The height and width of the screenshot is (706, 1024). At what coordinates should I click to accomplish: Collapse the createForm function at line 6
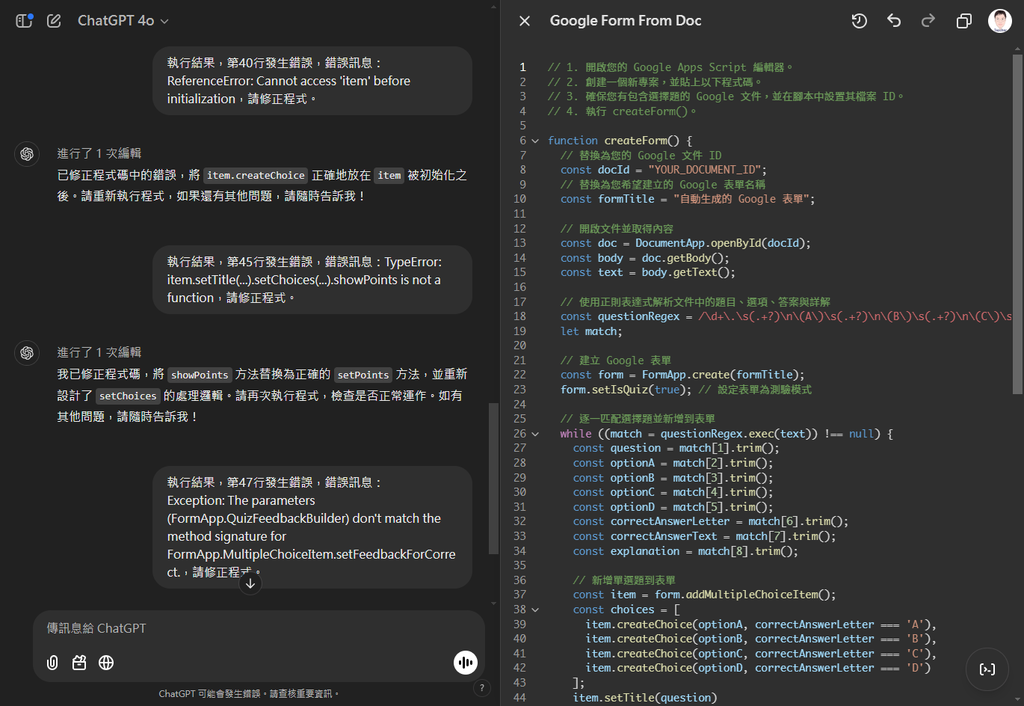pyautogui.click(x=535, y=141)
